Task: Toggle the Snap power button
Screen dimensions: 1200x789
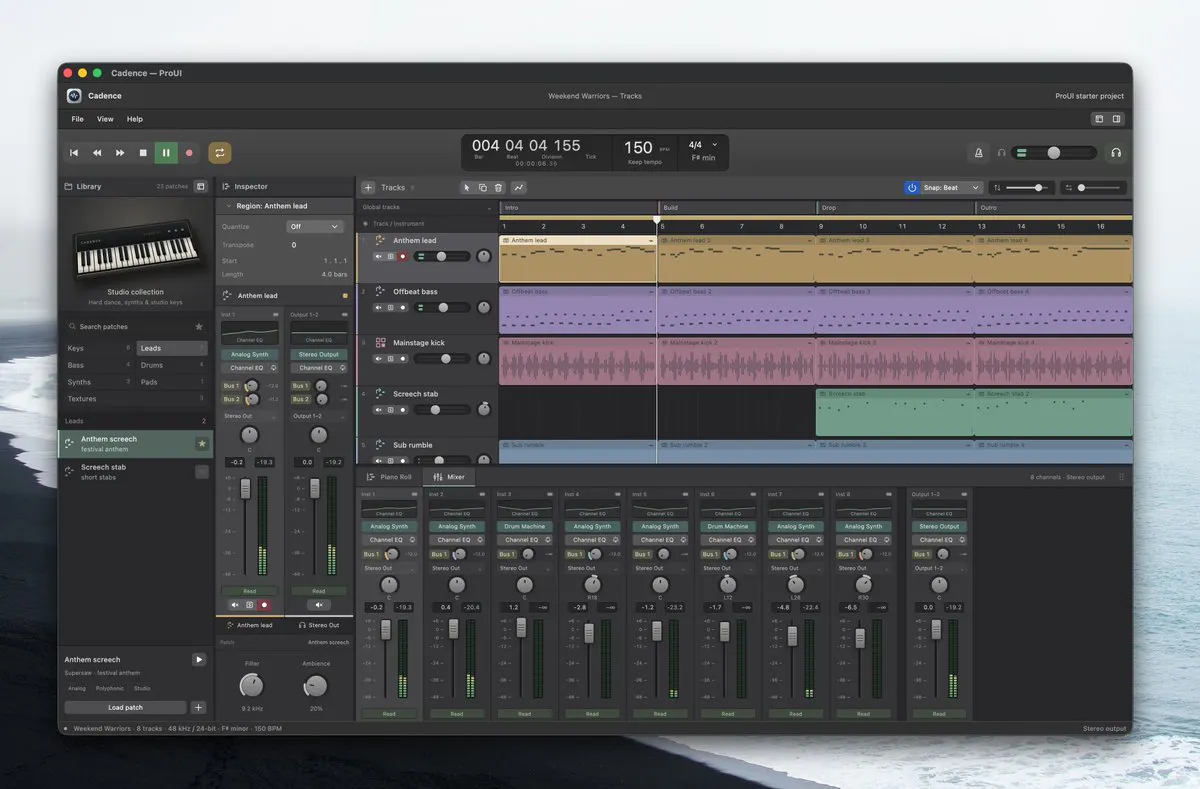Action: coord(912,187)
